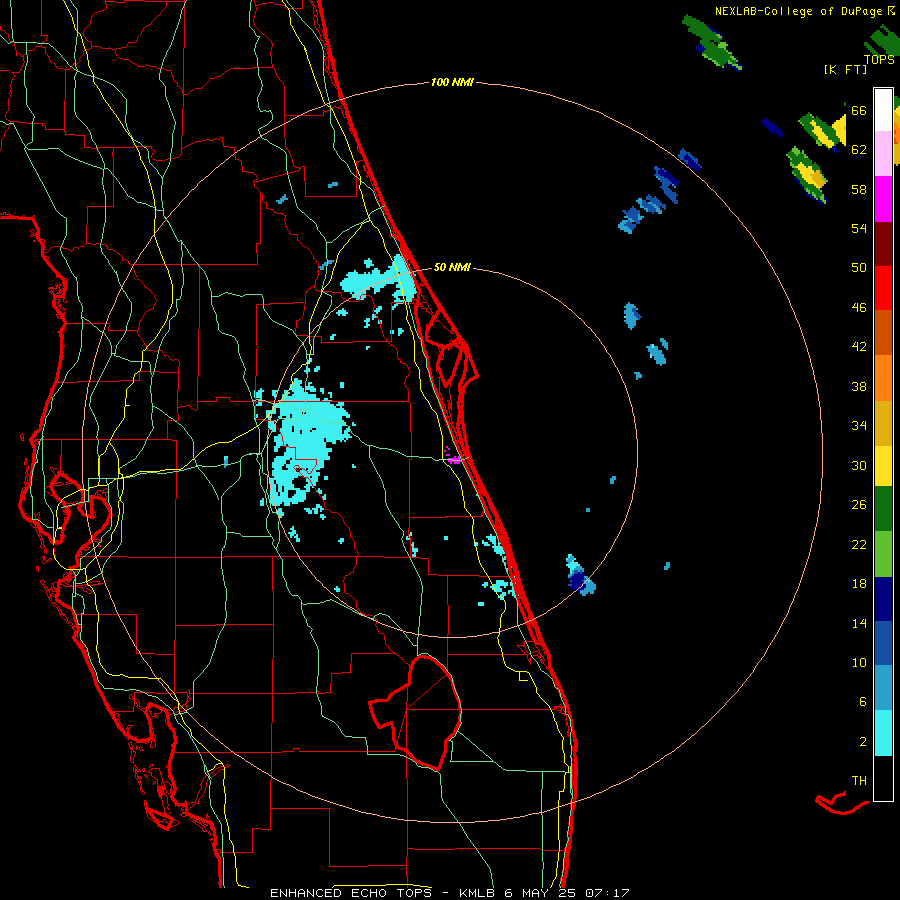The image size is (900, 900).
Task: Click the bright red legend swatch
Action: tap(883, 288)
